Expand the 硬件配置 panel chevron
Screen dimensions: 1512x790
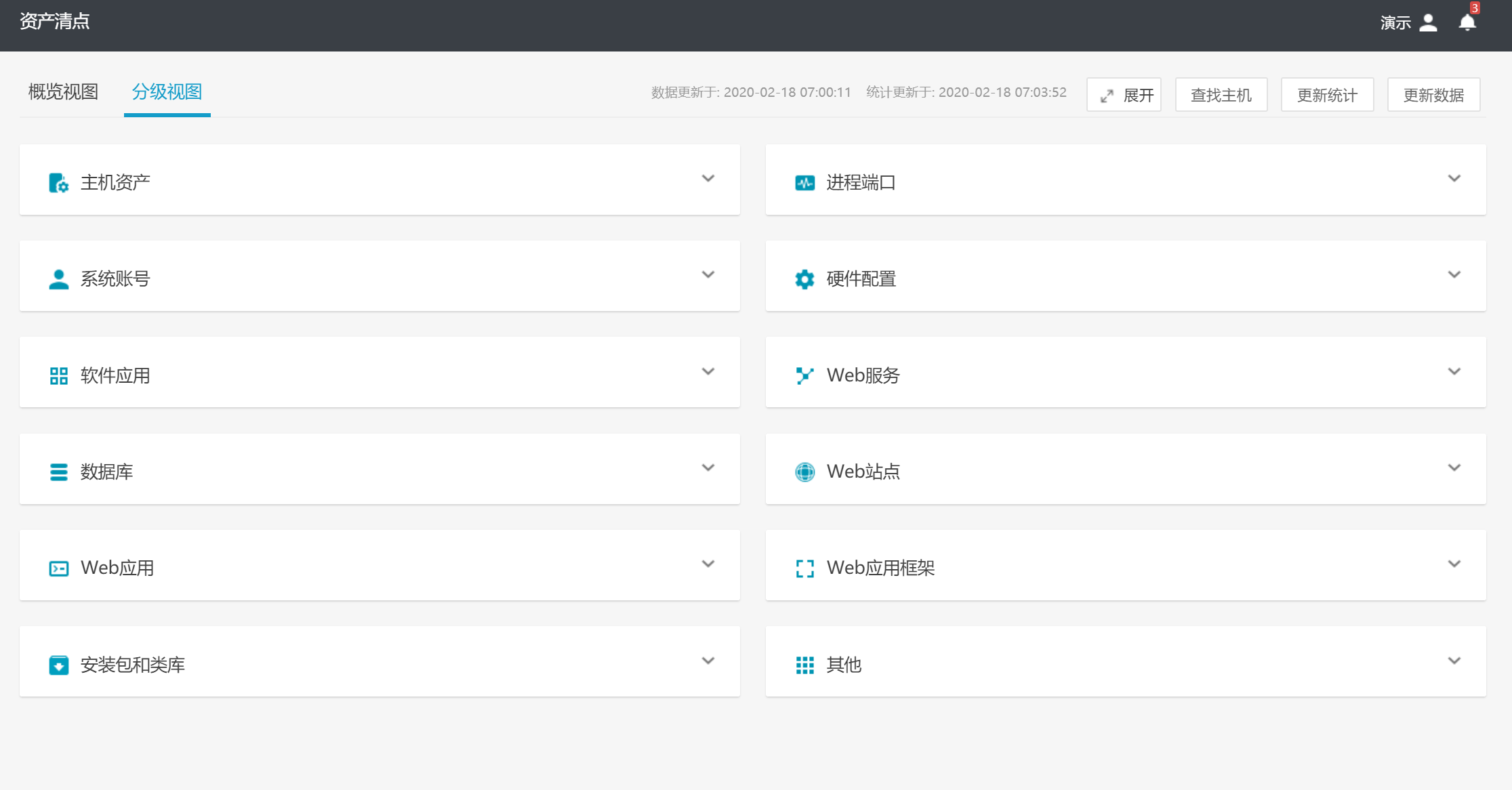(1454, 275)
